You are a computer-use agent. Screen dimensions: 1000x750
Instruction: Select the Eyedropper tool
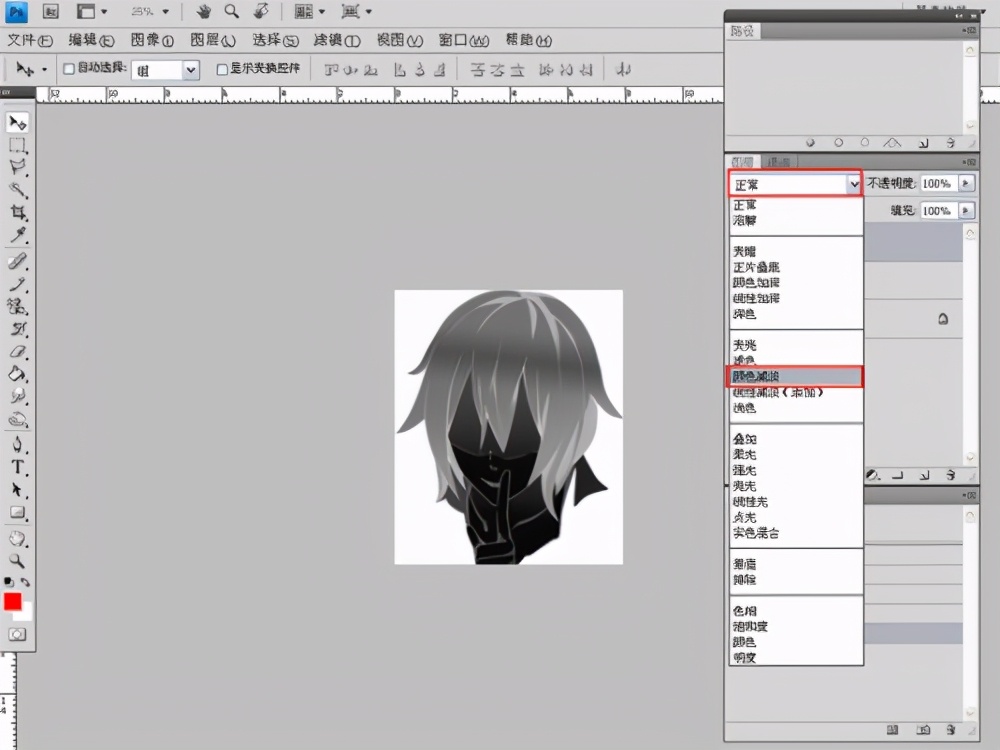tap(18, 236)
